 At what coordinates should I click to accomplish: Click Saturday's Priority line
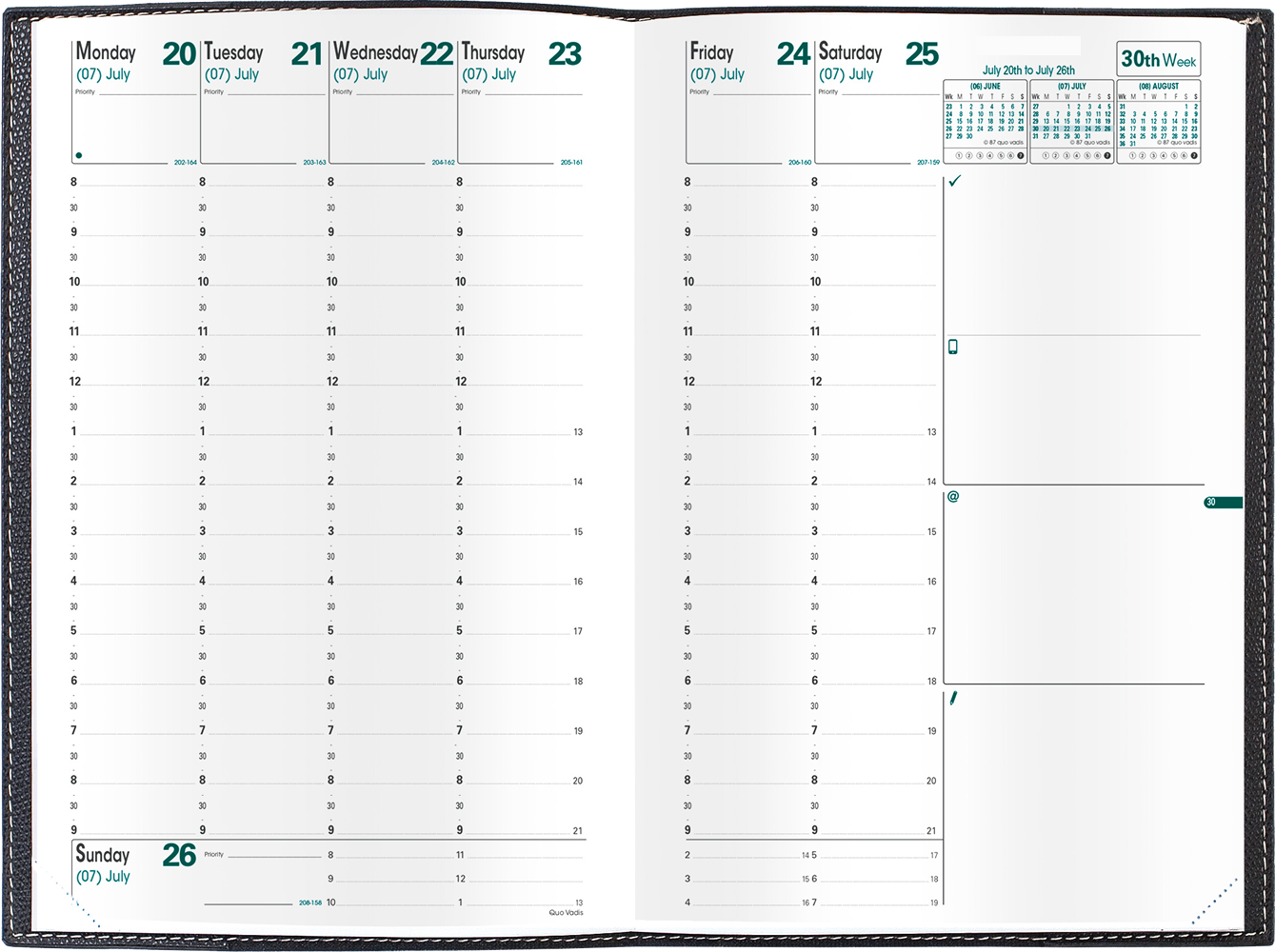click(x=878, y=92)
